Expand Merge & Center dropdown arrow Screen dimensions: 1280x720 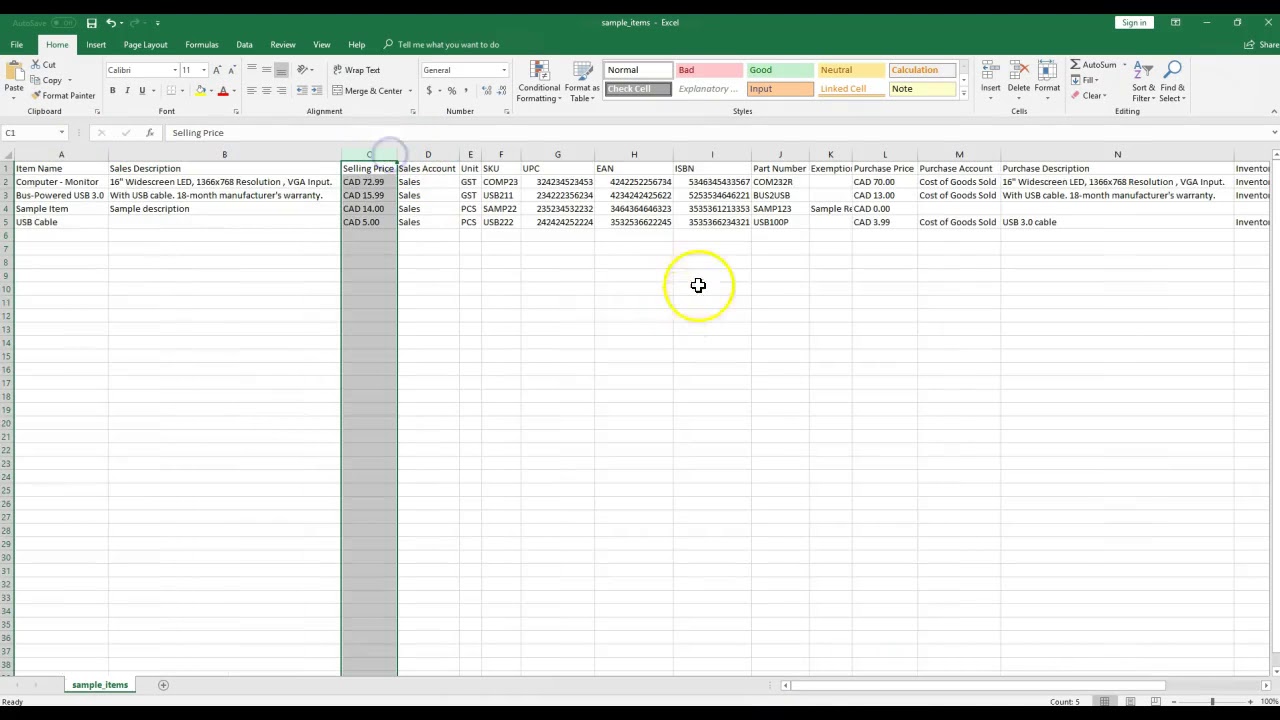point(410,91)
